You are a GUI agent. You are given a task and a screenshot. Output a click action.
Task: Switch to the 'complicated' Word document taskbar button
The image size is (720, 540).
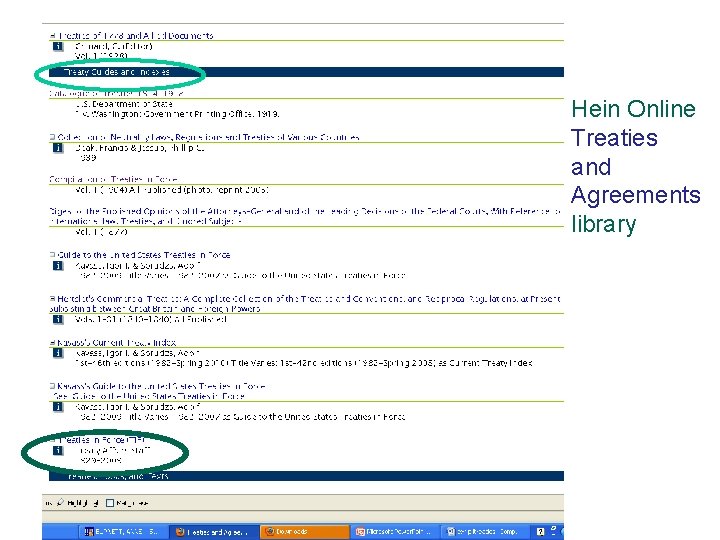coord(483,532)
